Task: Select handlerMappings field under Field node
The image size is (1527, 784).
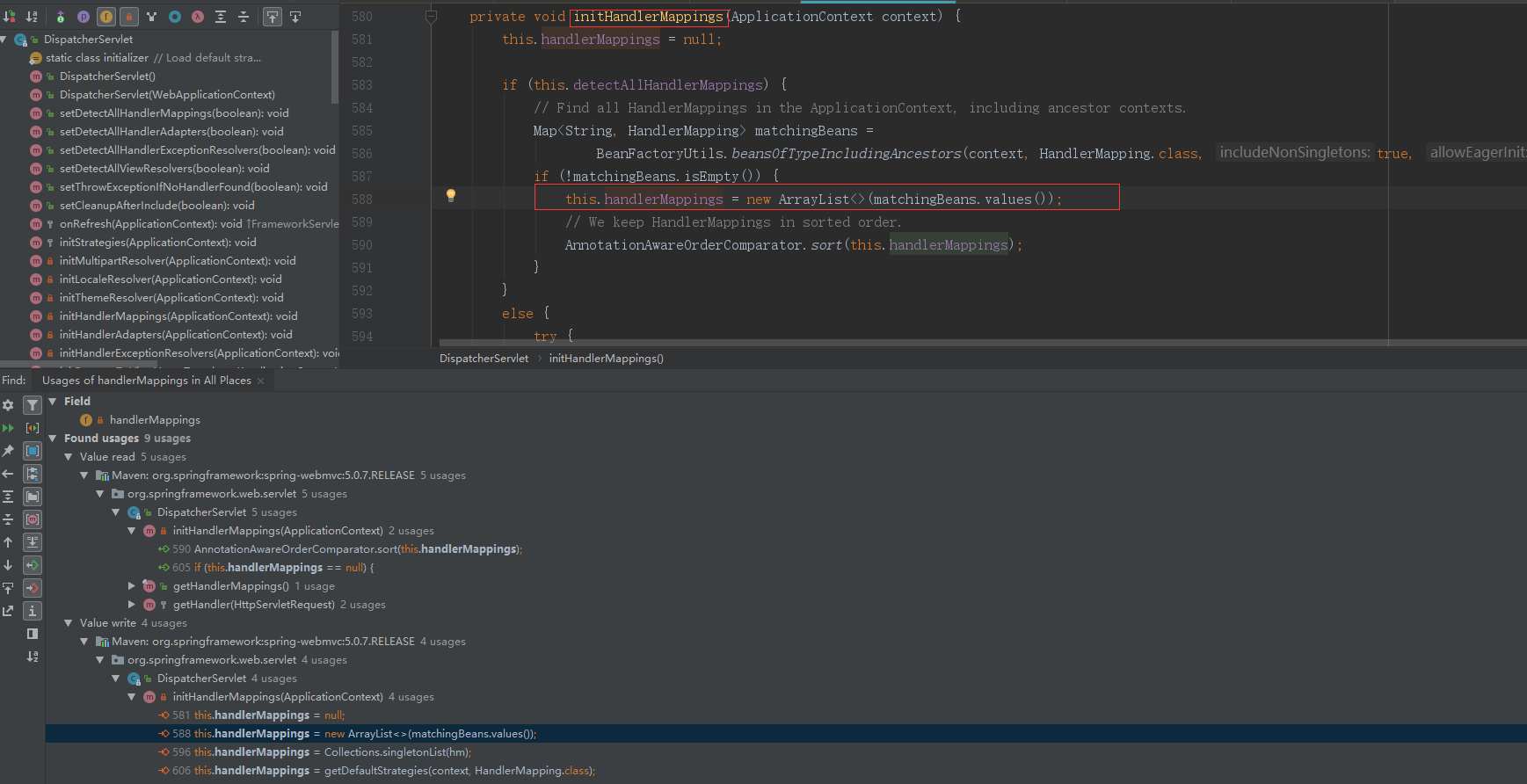Action: pyautogui.click(x=155, y=420)
